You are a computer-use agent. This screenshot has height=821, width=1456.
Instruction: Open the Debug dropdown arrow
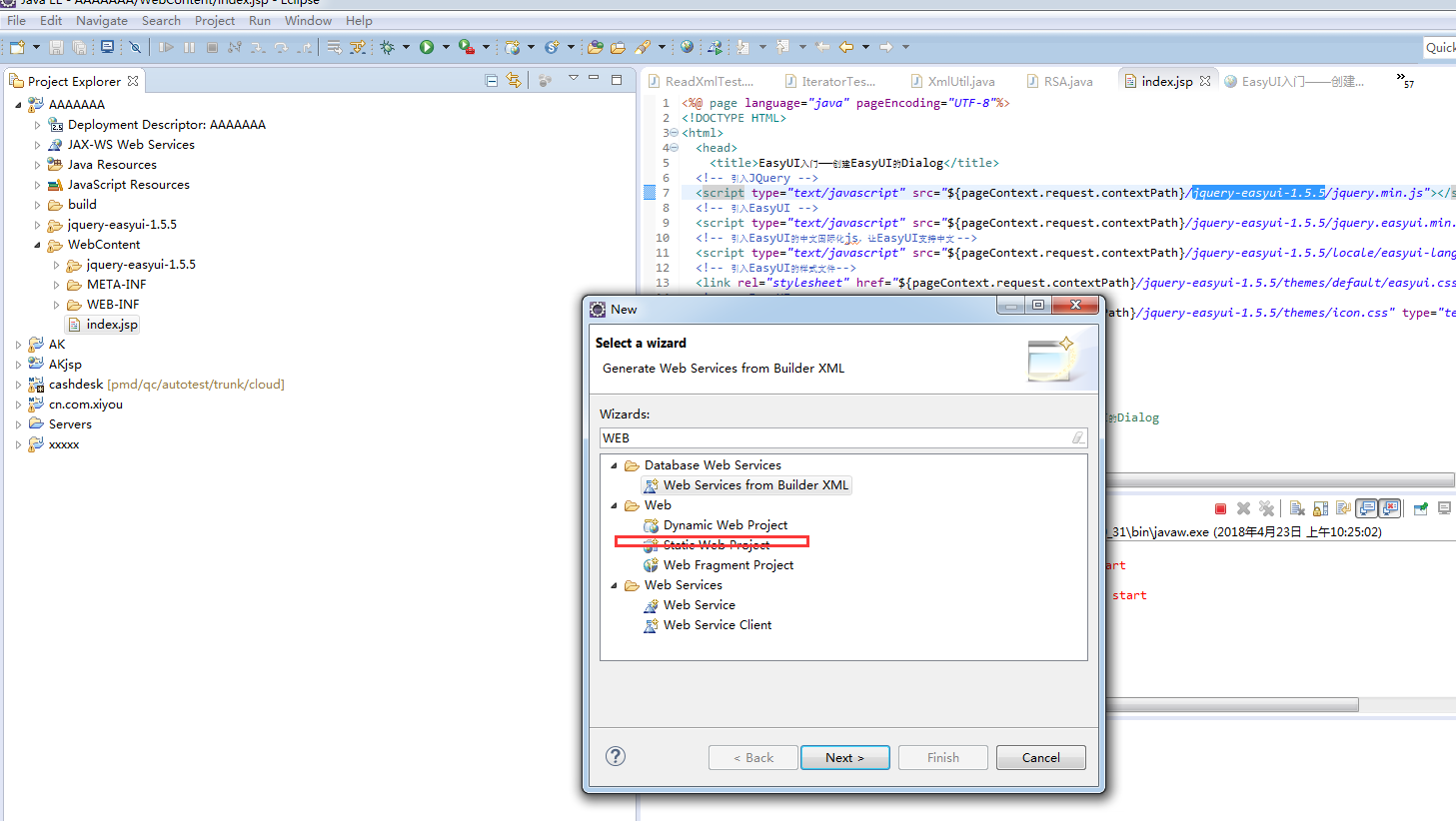(406, 47)
